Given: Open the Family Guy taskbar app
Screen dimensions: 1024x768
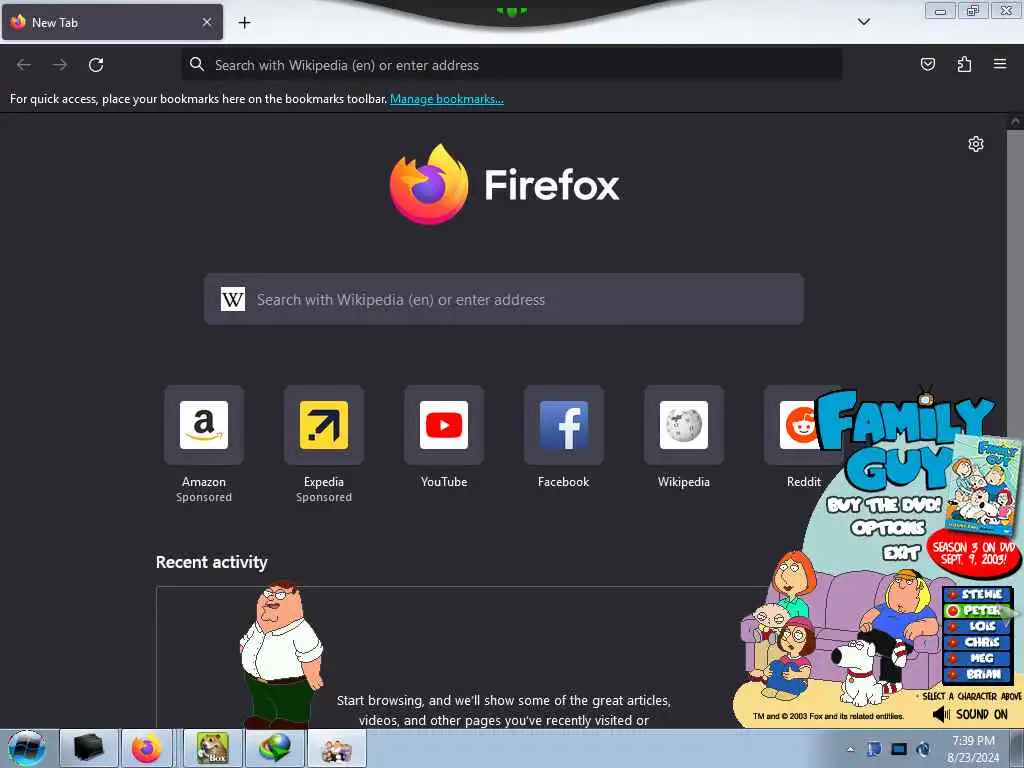Looking at the screenshot, I should (x=336, y=748).
